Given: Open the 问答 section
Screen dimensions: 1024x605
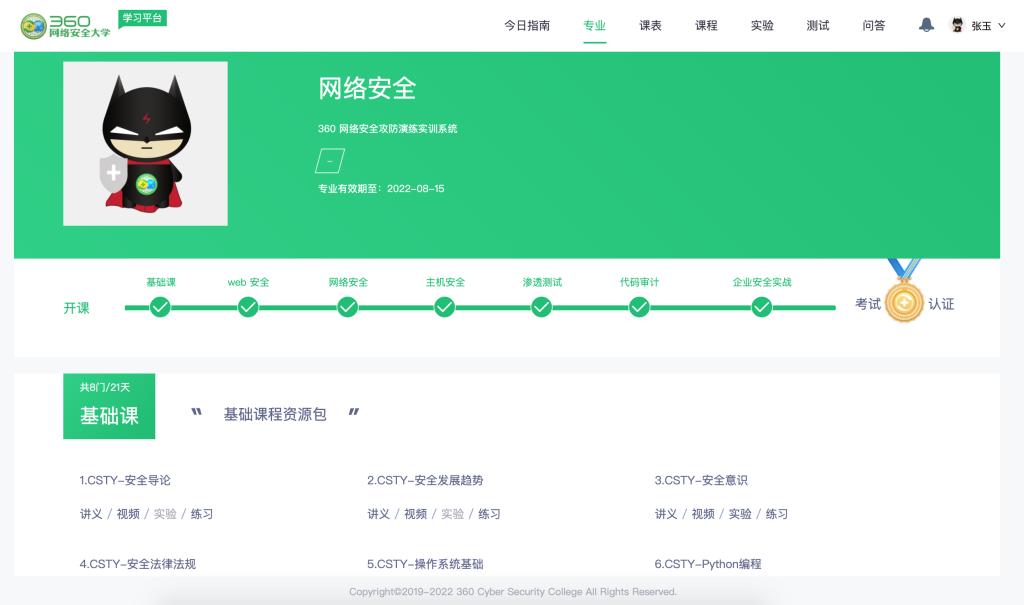Looking at the screenshot, I should (873, 26).
